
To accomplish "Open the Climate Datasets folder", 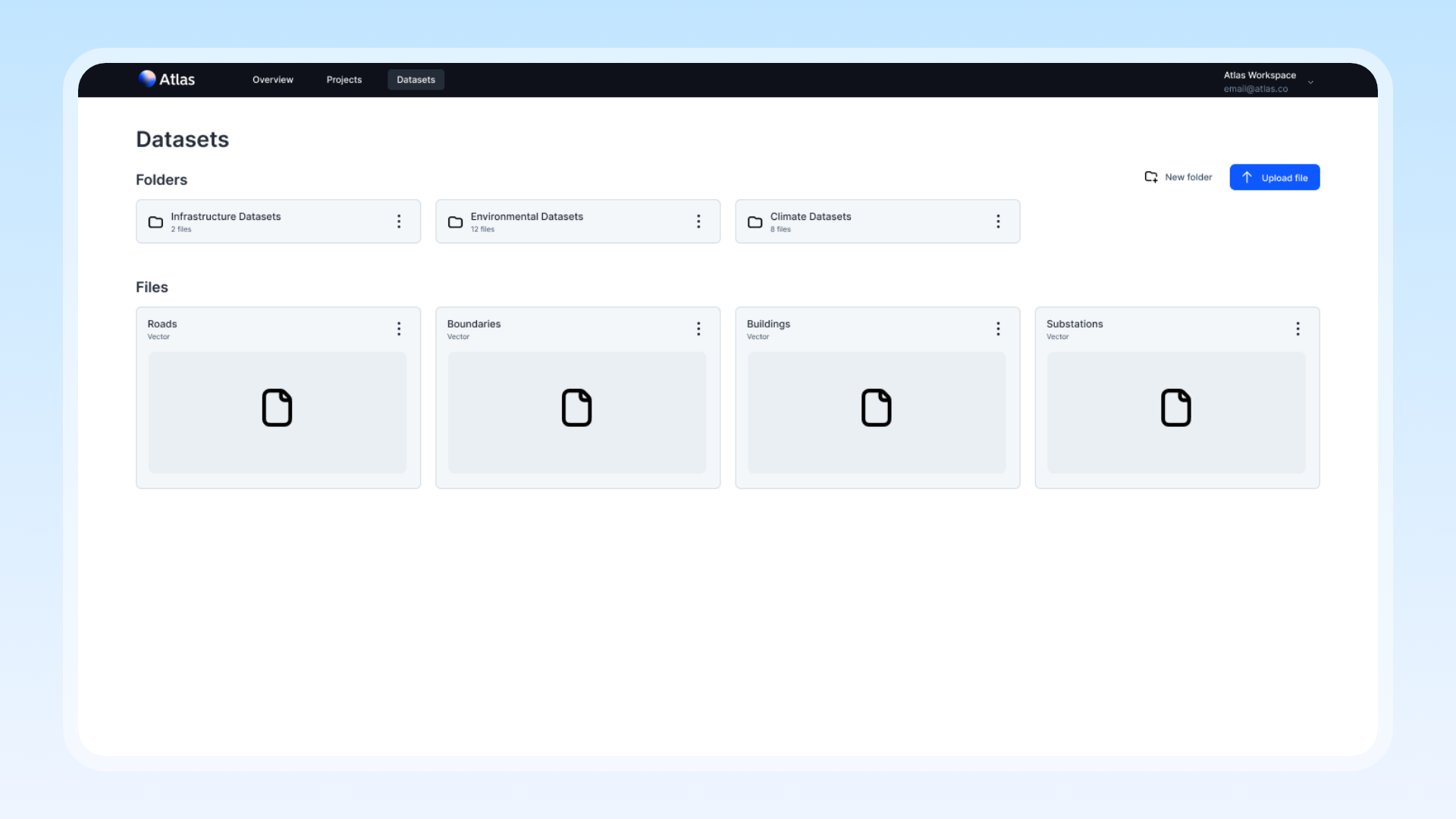I will pyautogui.click(x=877, y=221).
